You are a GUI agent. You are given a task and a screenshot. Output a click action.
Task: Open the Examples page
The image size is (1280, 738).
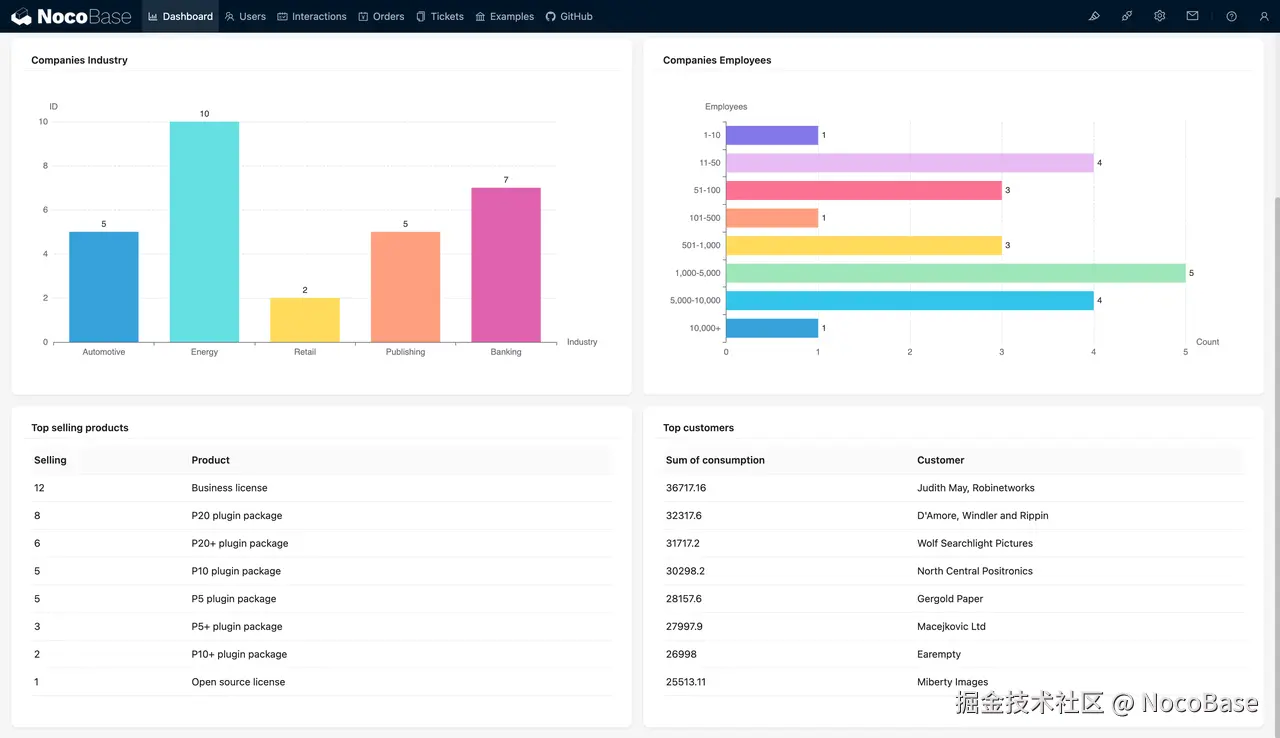pos(504,16)
